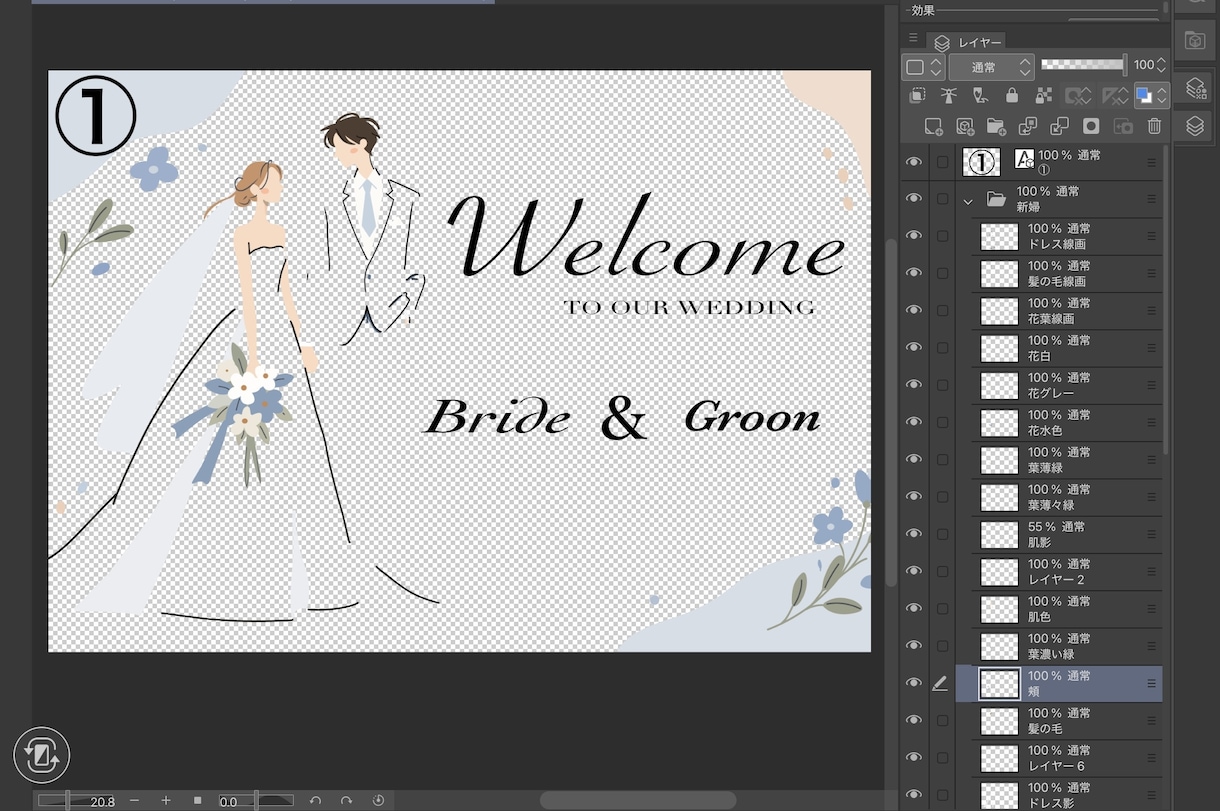The height and width of the screenshot is (811, 1220).
Task: Toggle visibility of 肌影 layer
Action: coord(913,534)
